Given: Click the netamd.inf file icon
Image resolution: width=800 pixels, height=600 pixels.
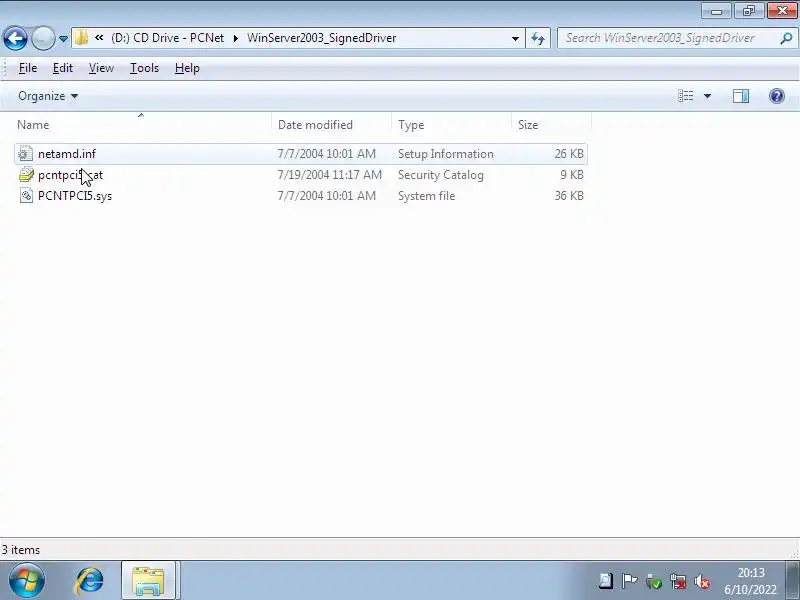Looking at the screenshot, I should click(26, 154).
